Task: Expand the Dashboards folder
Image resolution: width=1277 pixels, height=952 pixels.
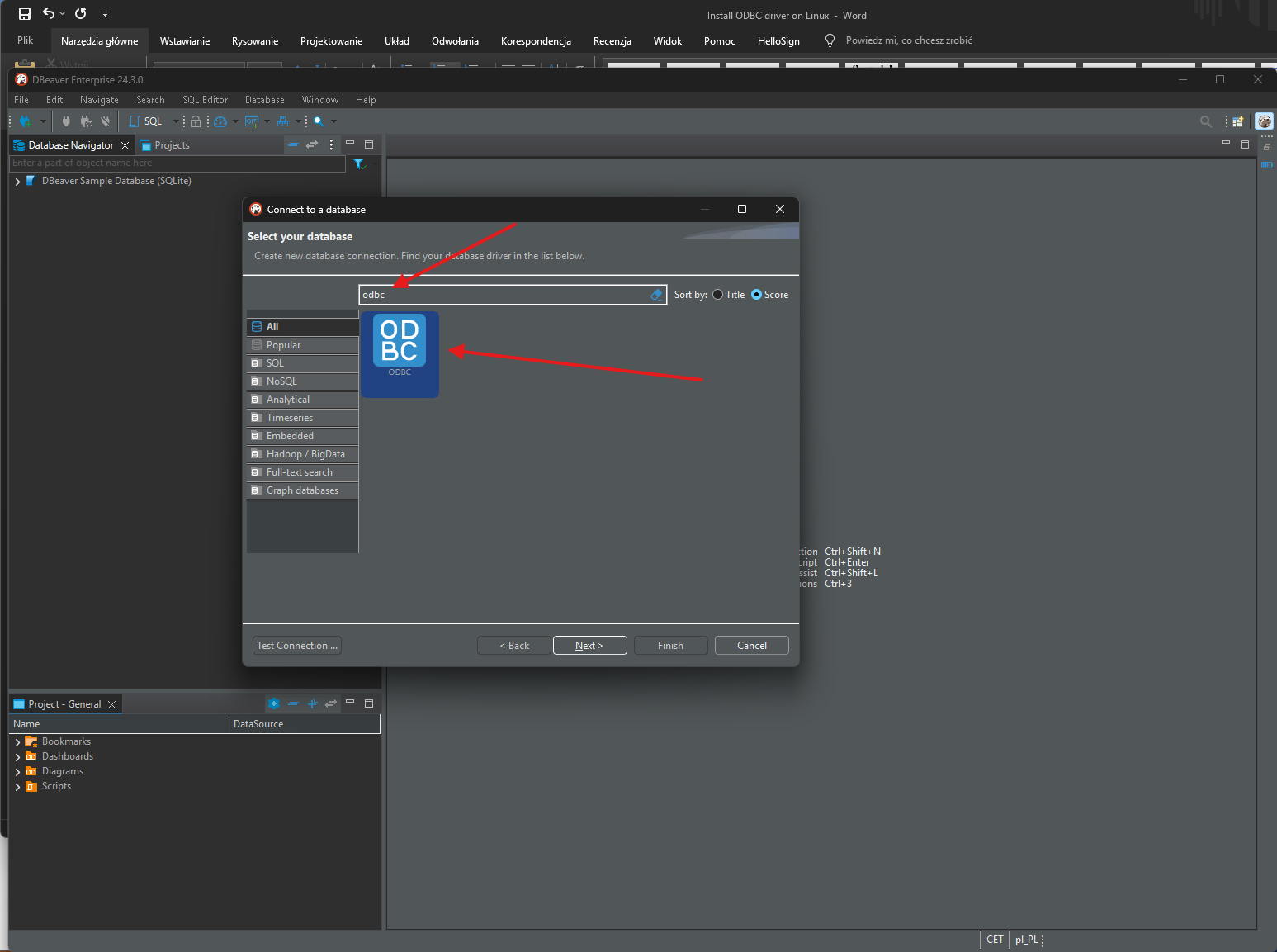Action: pos(17,757)
